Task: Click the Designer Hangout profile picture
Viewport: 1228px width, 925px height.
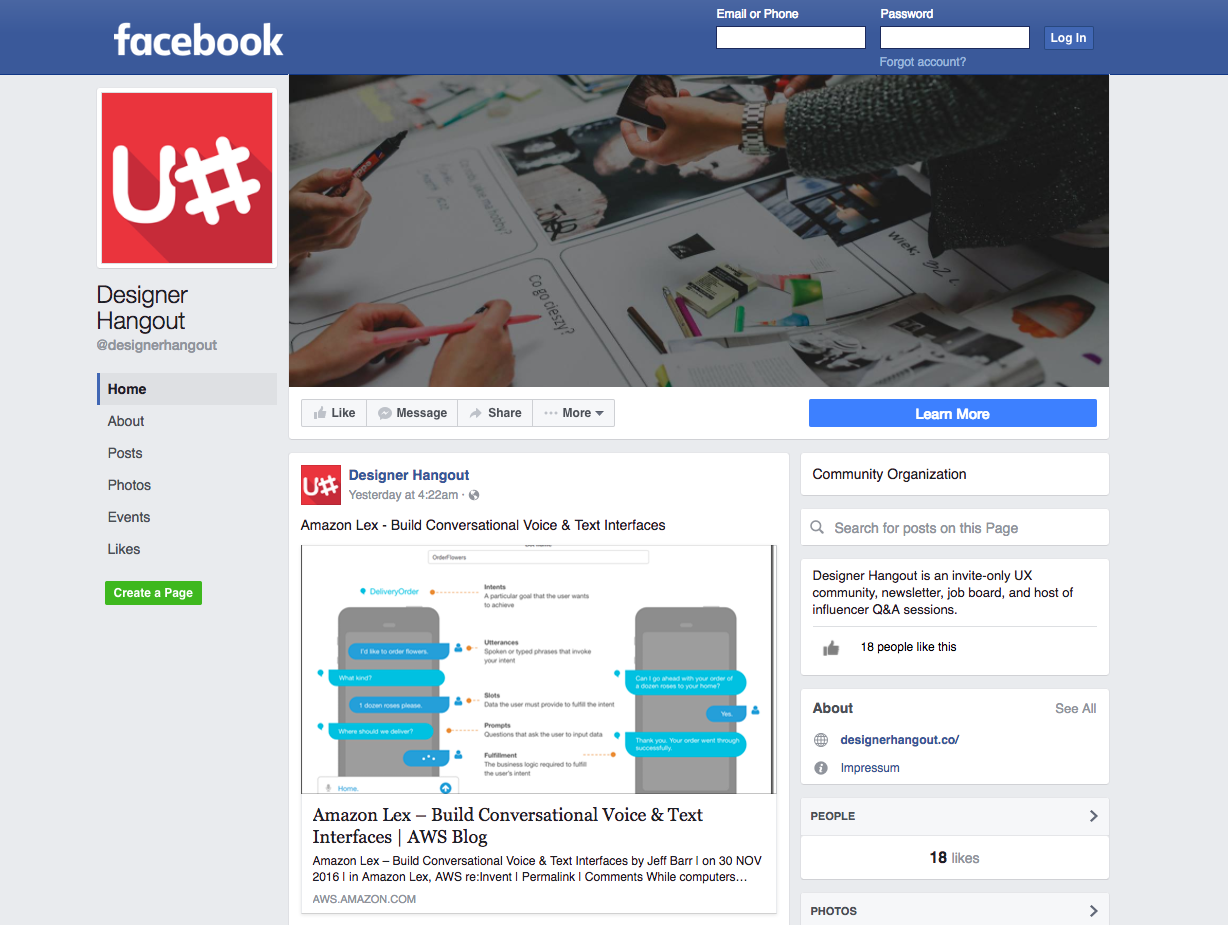Action: click(x=187, y=178)
